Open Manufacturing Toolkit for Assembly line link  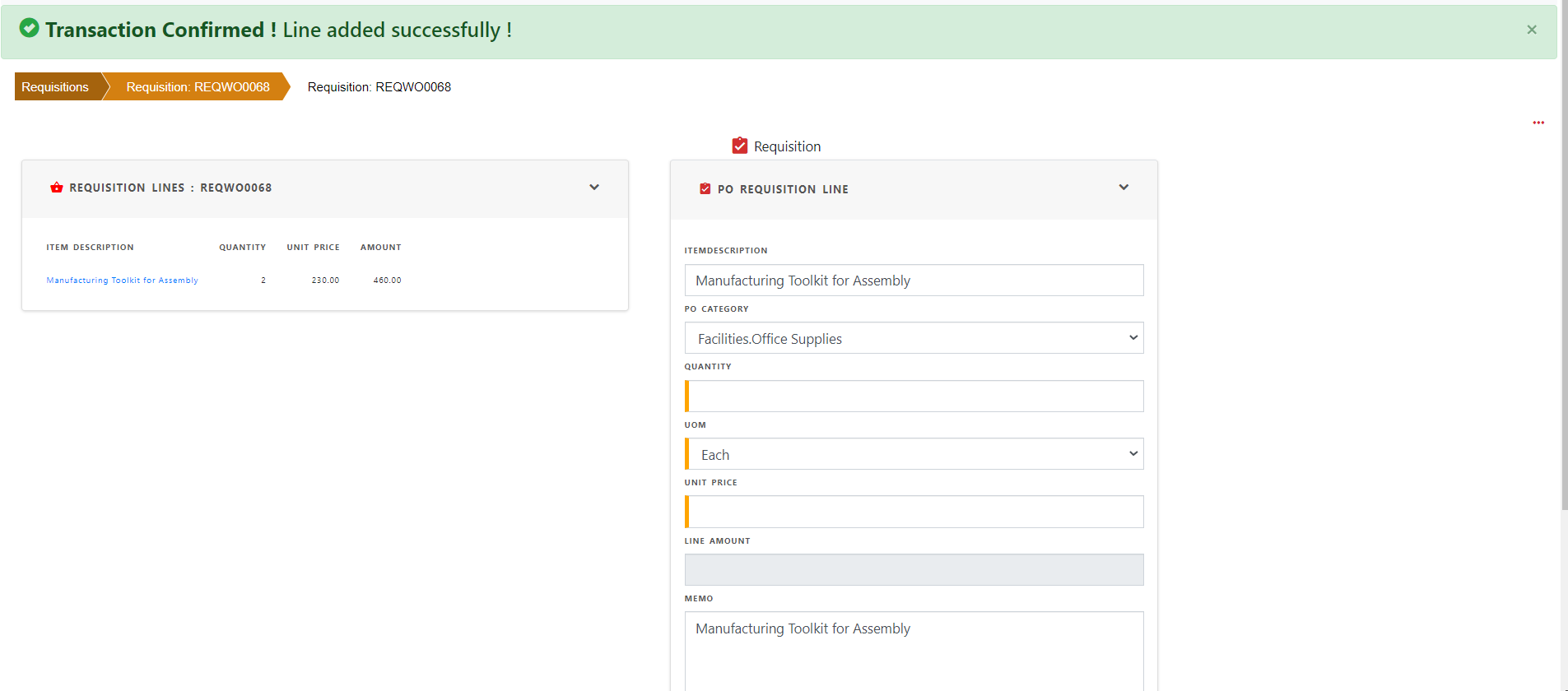(122, 281)
